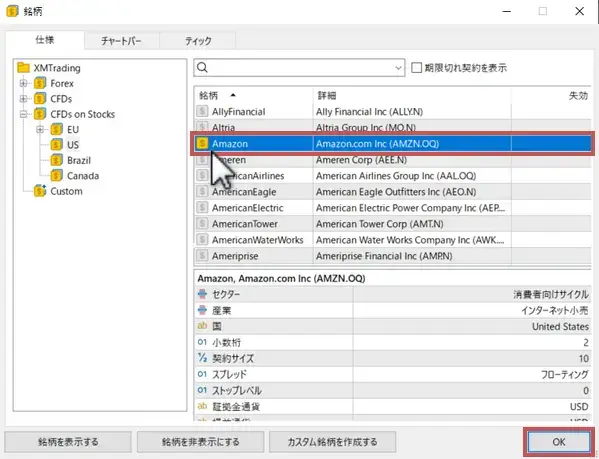This screenshot has height=459, width=599.
Task: Click the 失効 column header
Action: 551,95
